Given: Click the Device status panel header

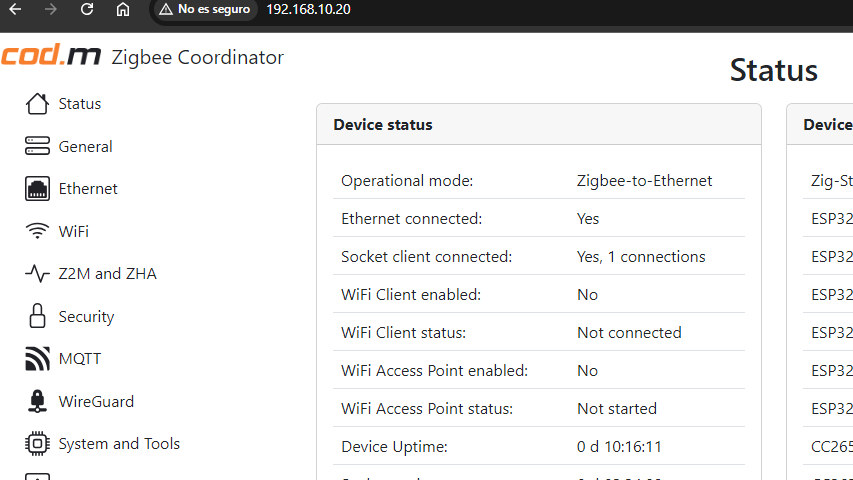Looking at the screenshot, I should click(539, 125).
